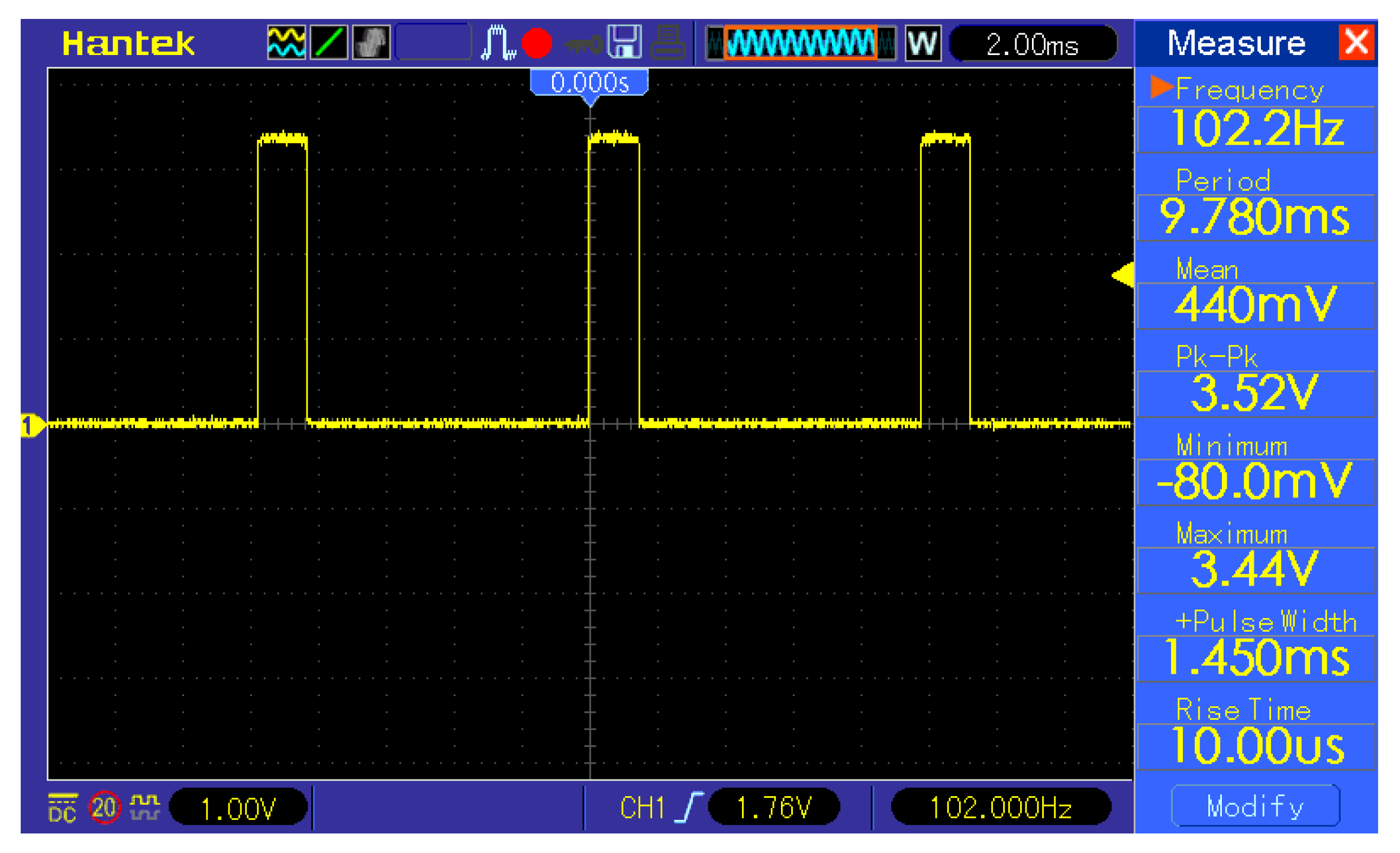Click the sine waveform display icon

(286, 43)
